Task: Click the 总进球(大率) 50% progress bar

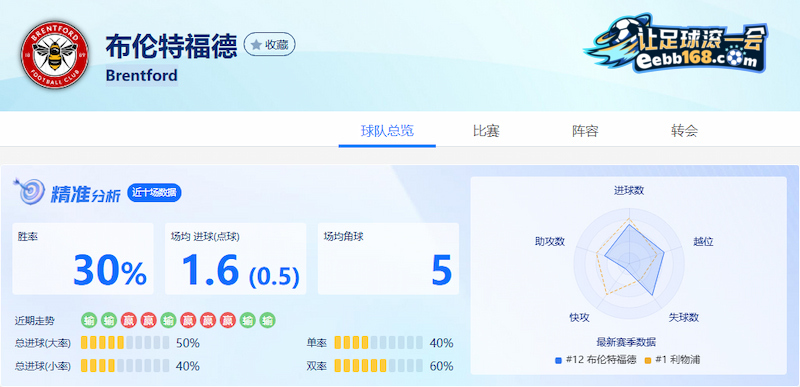Action: click(125, 343)
